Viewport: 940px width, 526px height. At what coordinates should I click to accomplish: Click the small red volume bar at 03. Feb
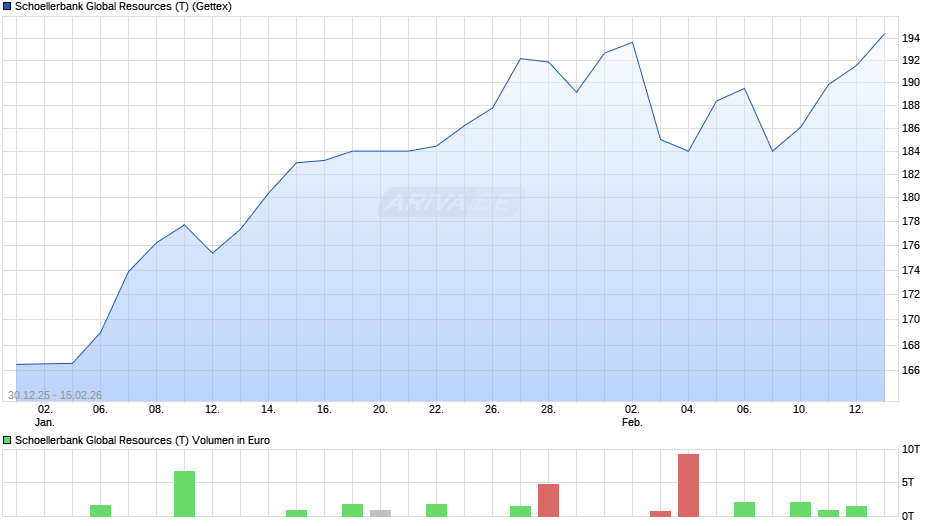click(x=660, y=514)
